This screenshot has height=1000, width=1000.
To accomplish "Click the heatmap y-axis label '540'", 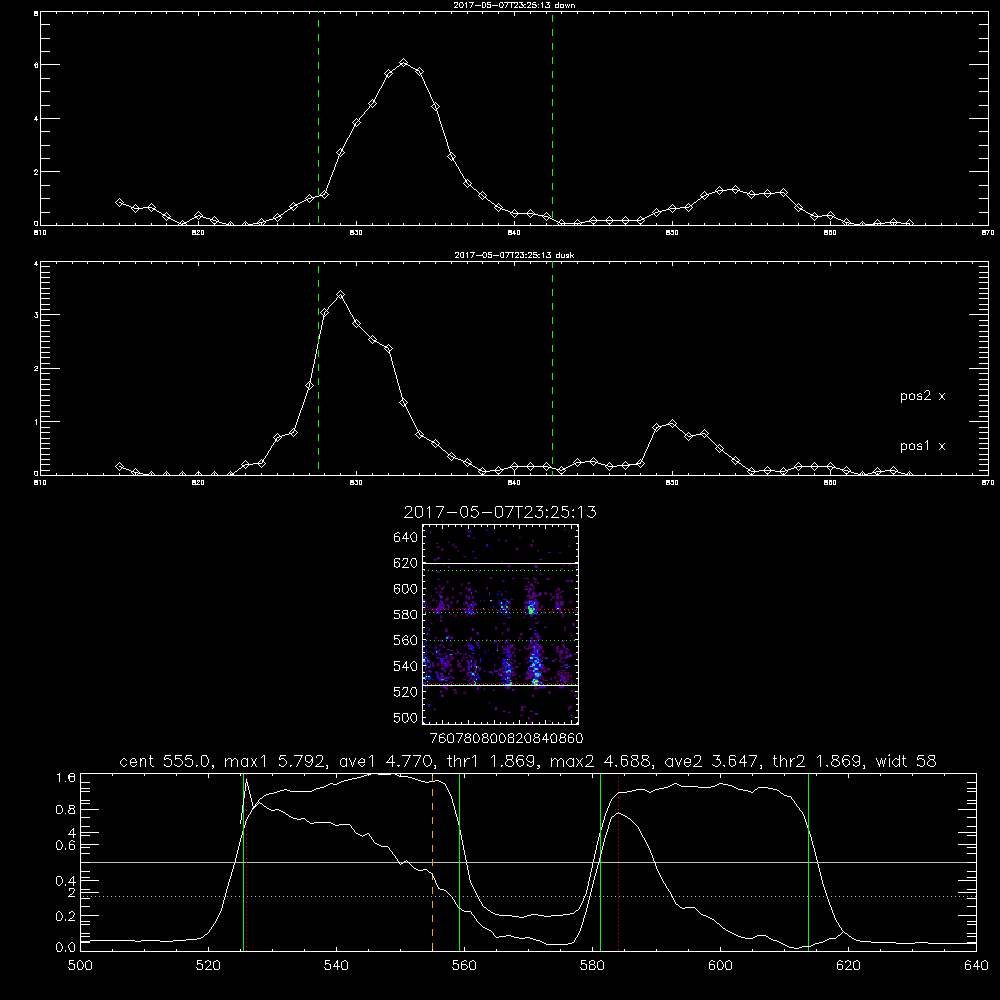I will [406, 666].
